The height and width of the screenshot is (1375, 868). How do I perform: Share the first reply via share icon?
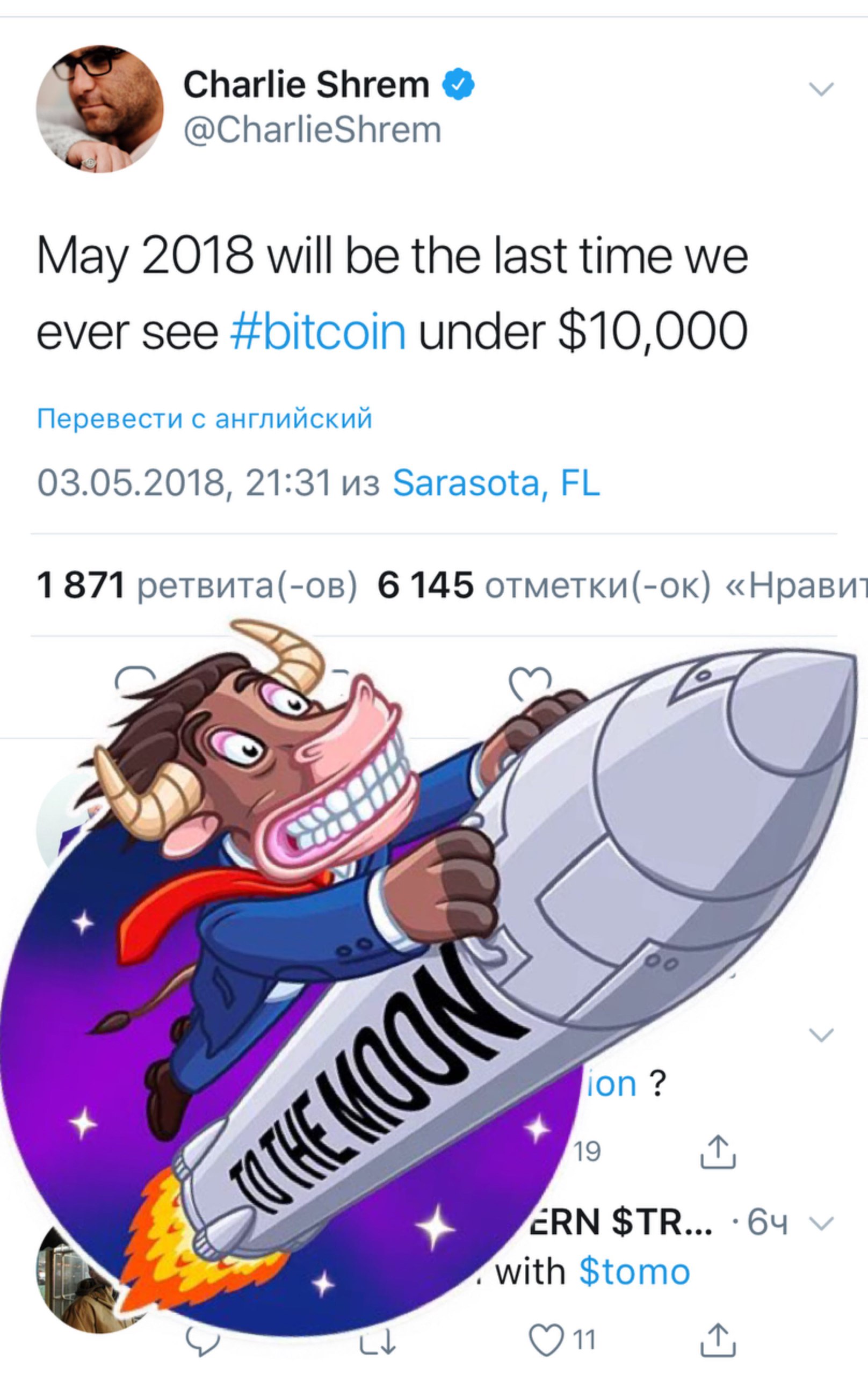click(718, 1152)
